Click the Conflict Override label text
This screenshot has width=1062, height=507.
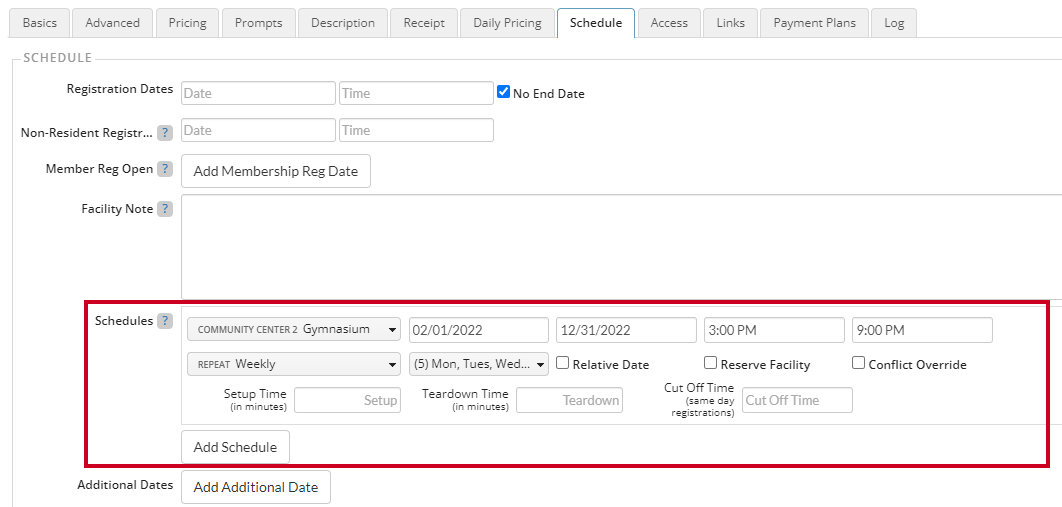[x=918, y=365]
